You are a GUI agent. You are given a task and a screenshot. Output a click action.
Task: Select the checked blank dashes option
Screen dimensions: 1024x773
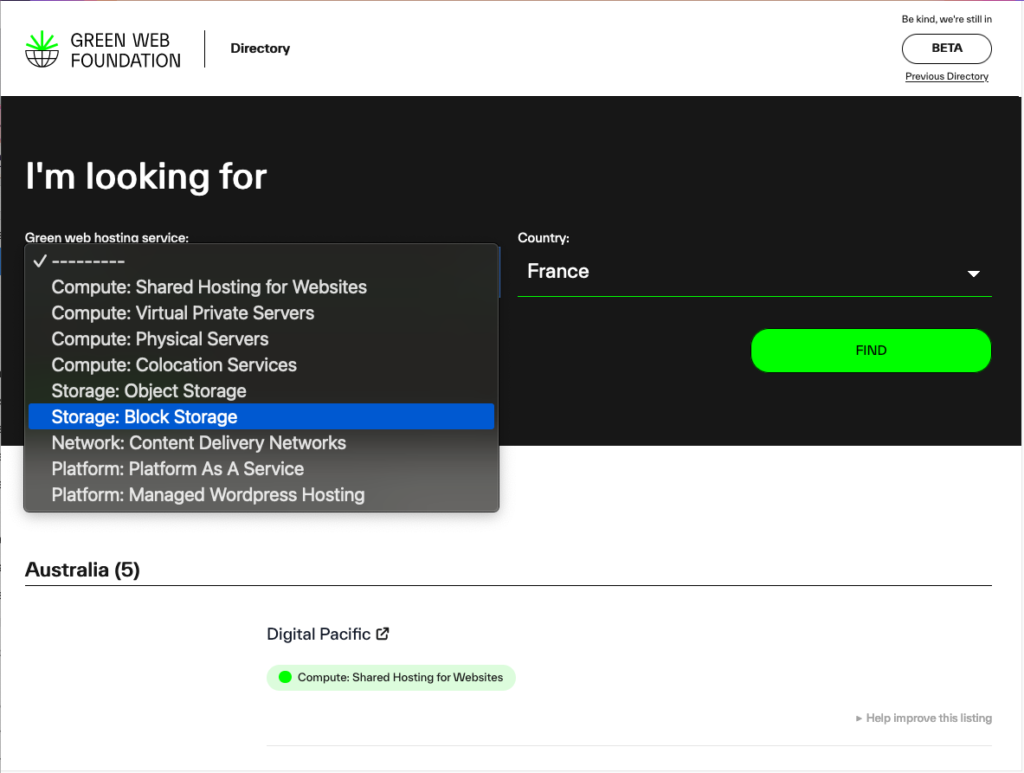(88, 261)
